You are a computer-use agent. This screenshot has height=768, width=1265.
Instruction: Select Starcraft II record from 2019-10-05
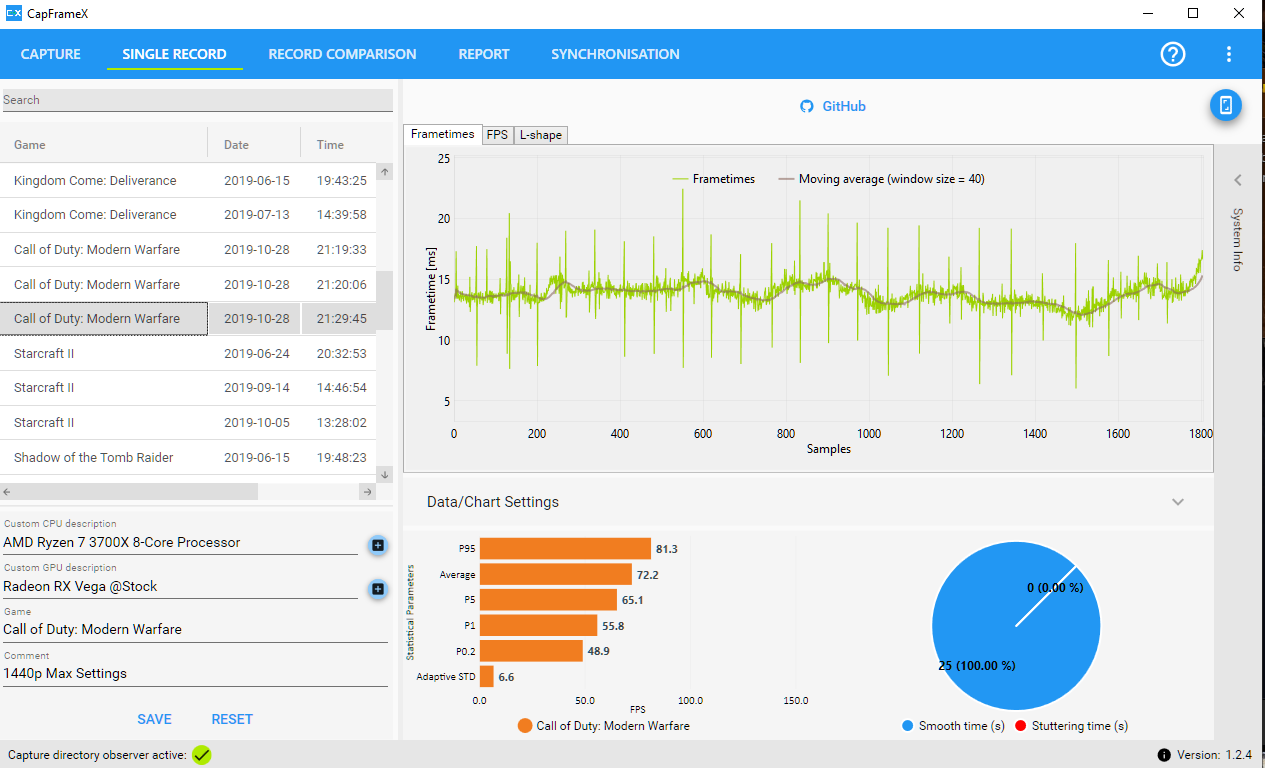pos(188,422)
